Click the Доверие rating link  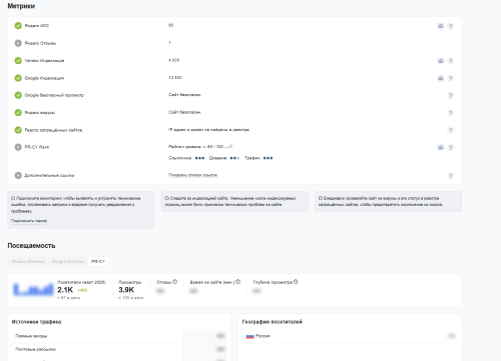[218, 158]
